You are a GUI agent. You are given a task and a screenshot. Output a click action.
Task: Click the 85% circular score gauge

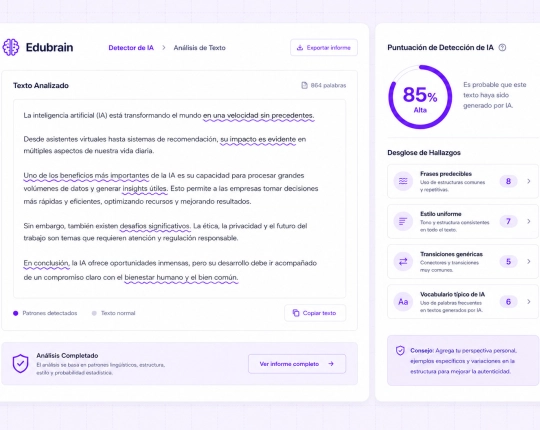(x=420, y=97)
